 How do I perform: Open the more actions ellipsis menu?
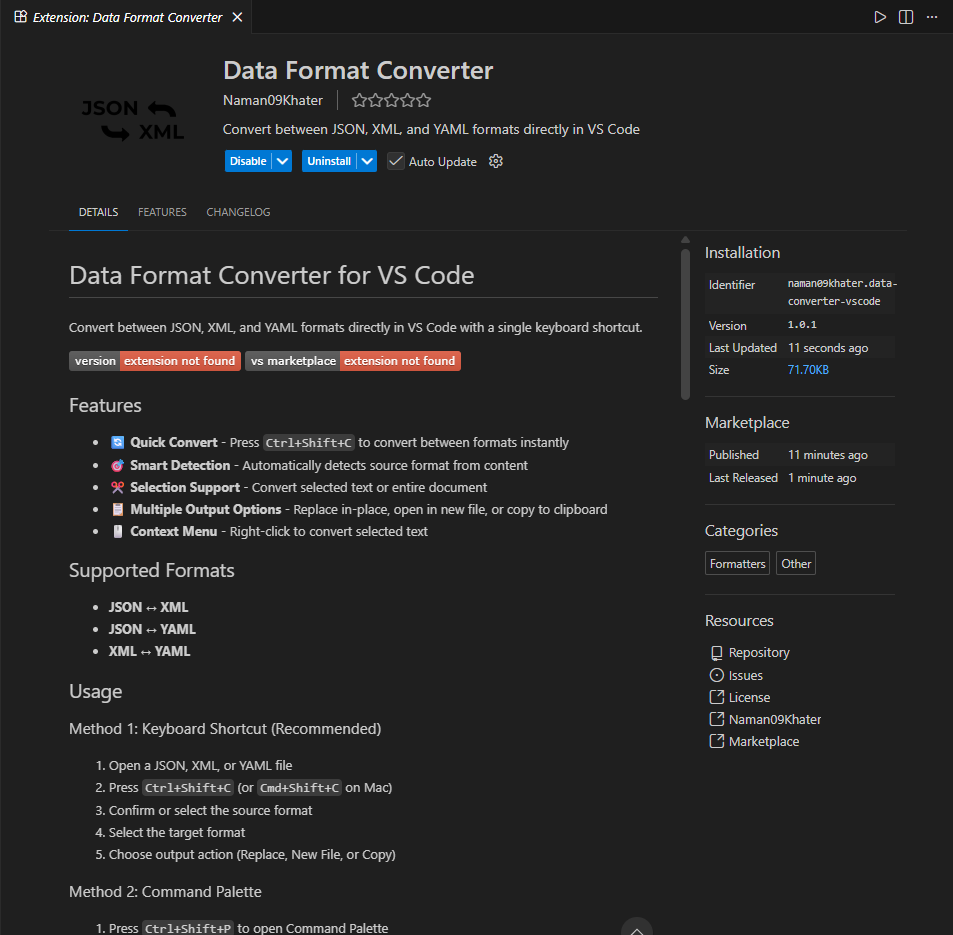(931, 17)
